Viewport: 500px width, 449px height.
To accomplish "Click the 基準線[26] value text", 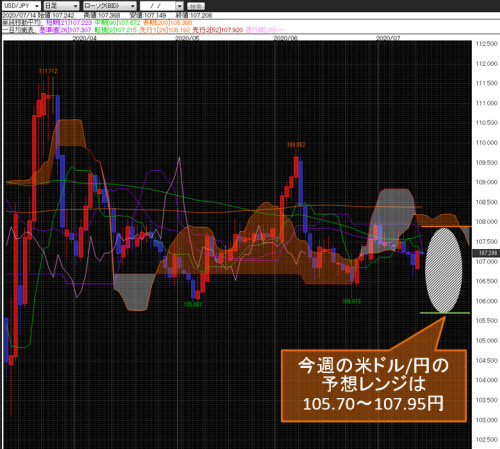I will 65,30.
